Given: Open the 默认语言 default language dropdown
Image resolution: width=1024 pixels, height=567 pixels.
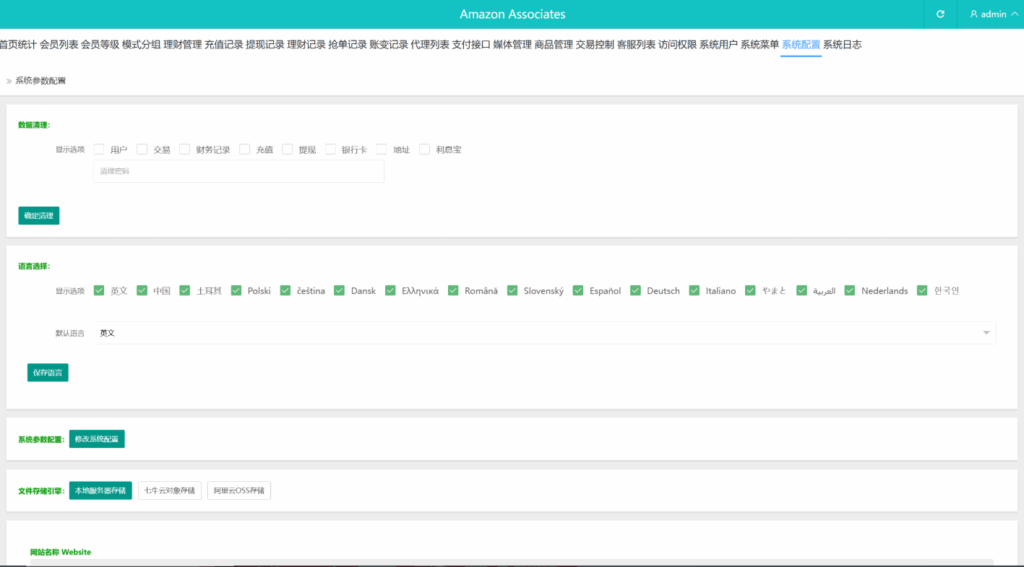Looking at the screenshot, I should click(x=545, y=332).
